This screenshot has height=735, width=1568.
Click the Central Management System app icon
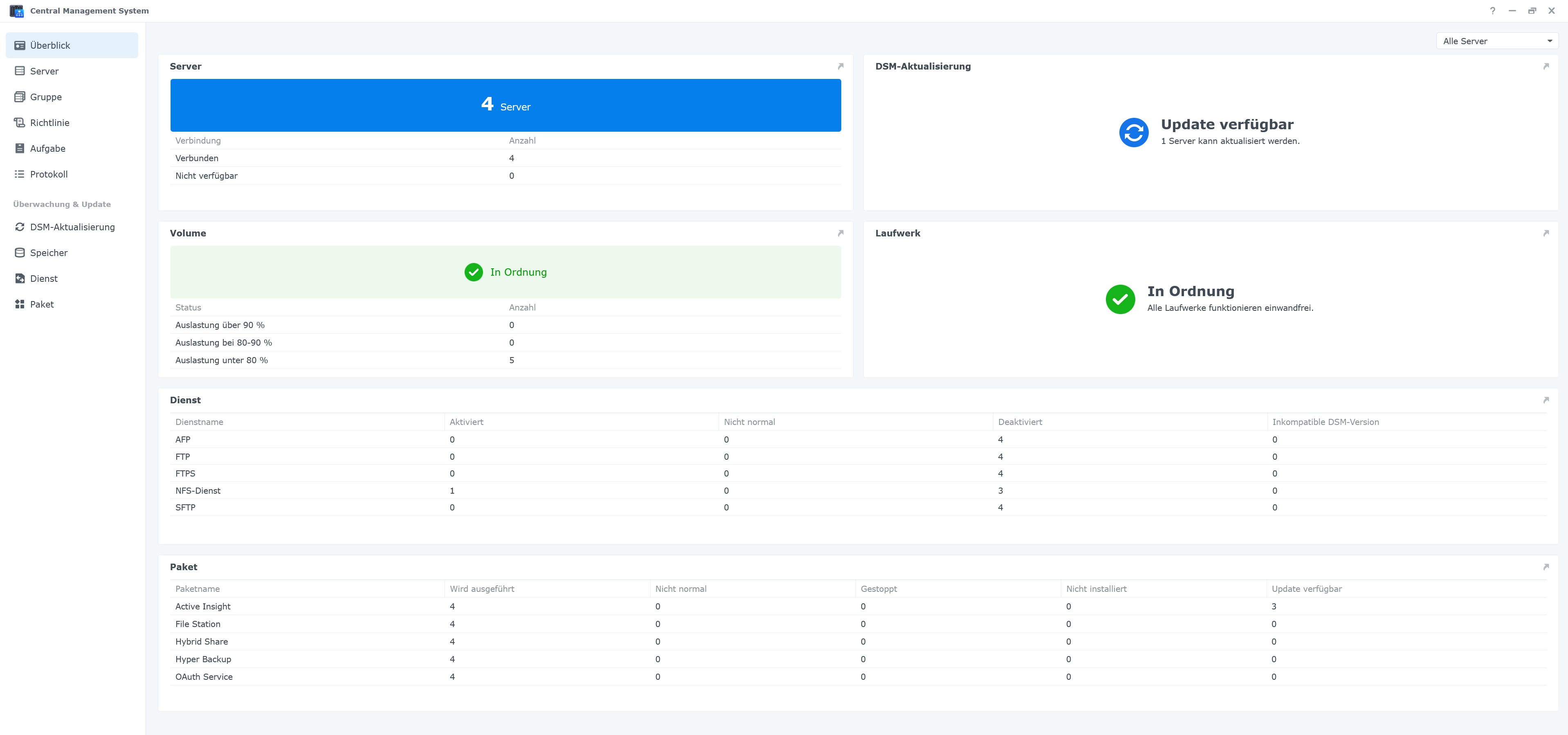(16, 11)
